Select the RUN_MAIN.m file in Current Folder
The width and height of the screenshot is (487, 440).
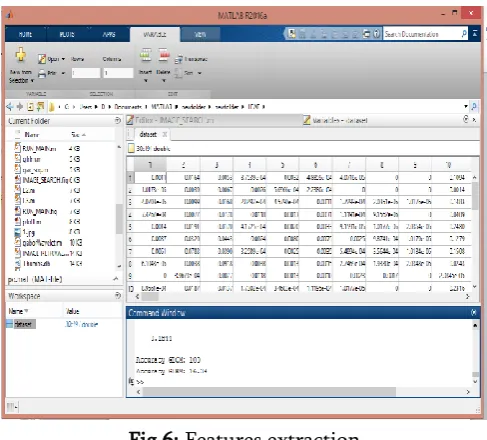[39, 149]
